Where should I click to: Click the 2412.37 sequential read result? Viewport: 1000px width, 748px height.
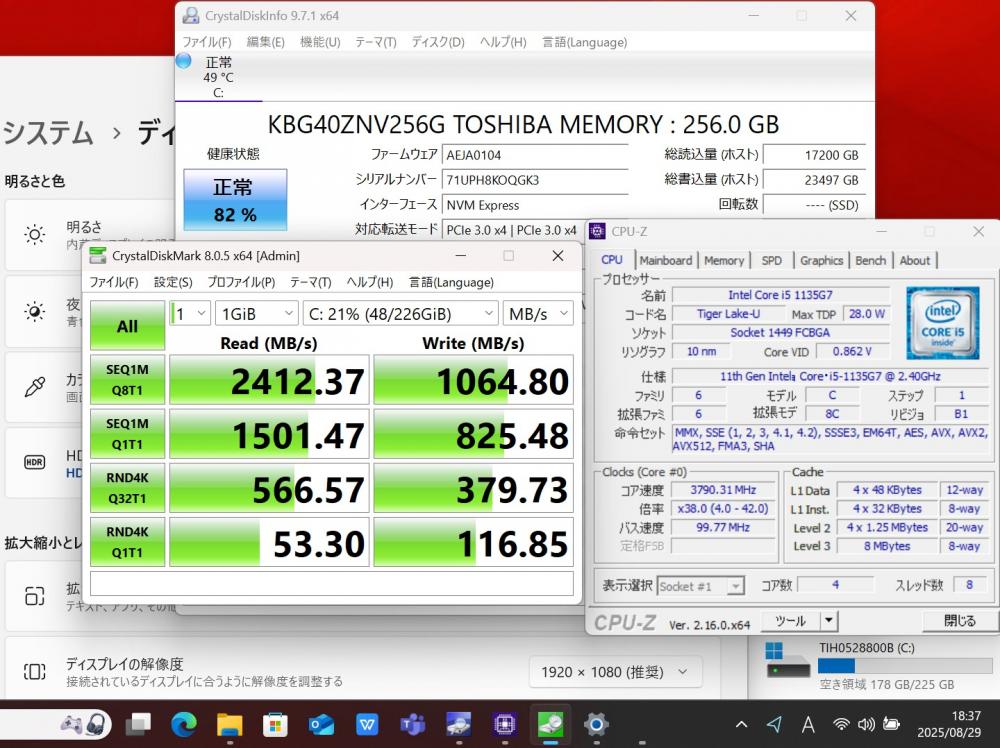coord(269,379)
